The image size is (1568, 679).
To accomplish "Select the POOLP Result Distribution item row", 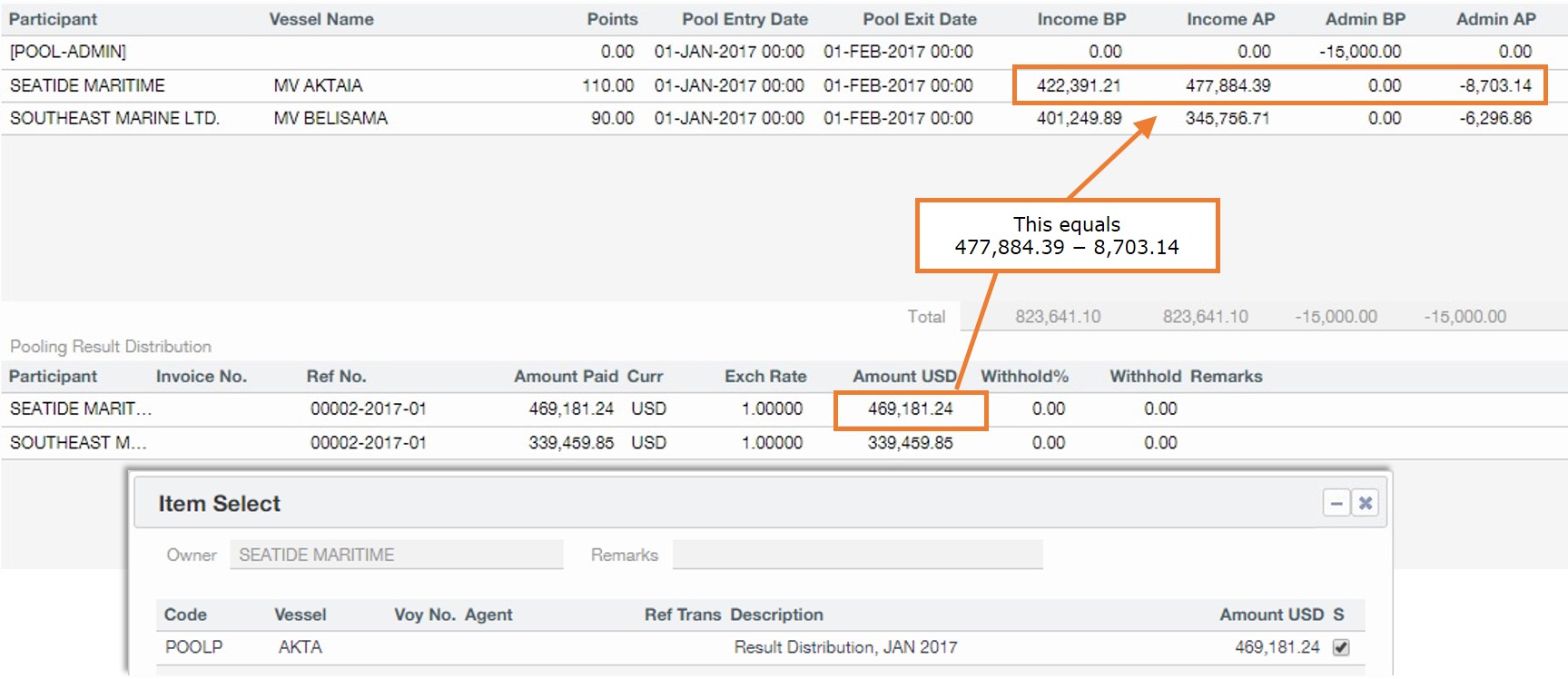I will click(x=844, y=647).
